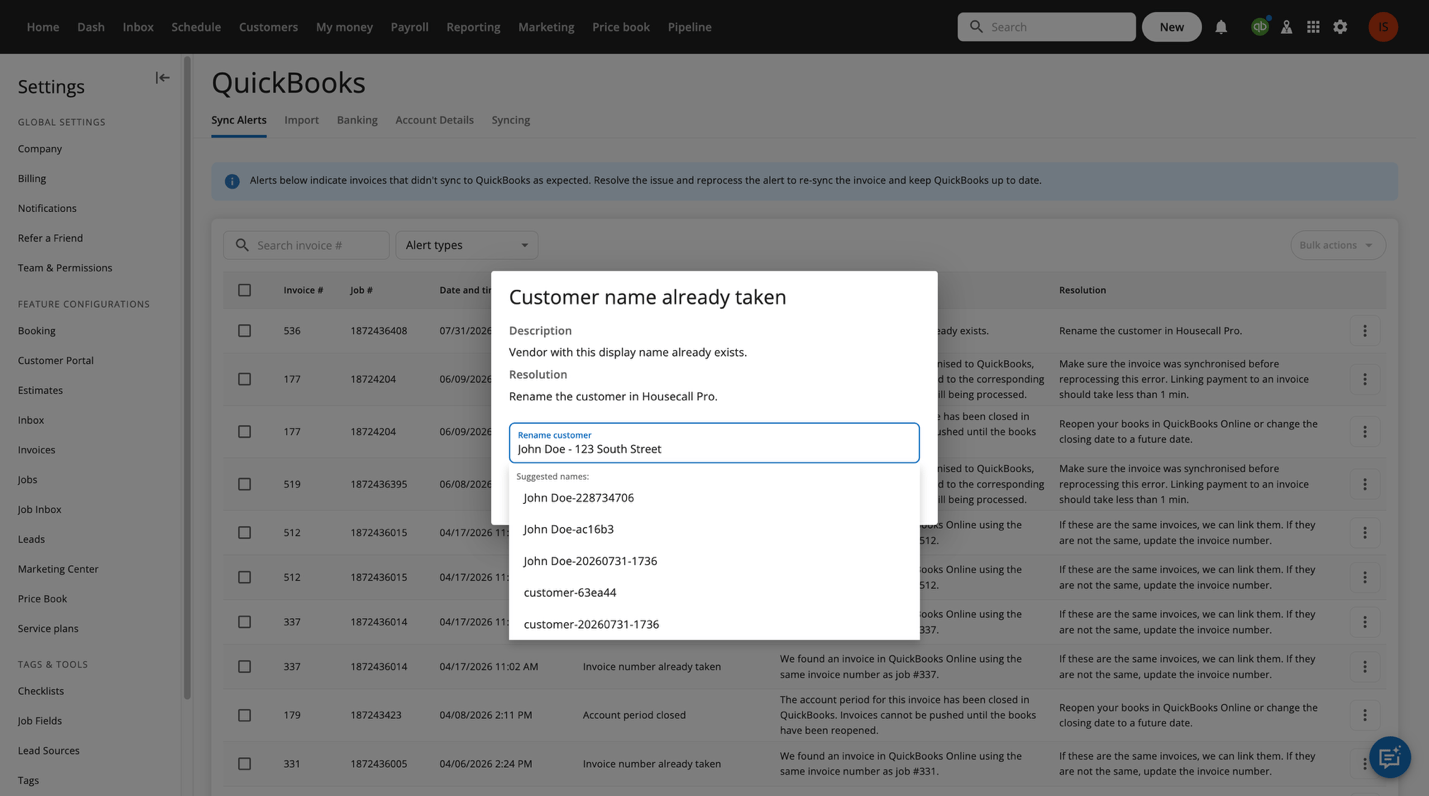The image size is (1429, 796).
Task: Open Pipeline in top navigation
Action: point(690,27)
